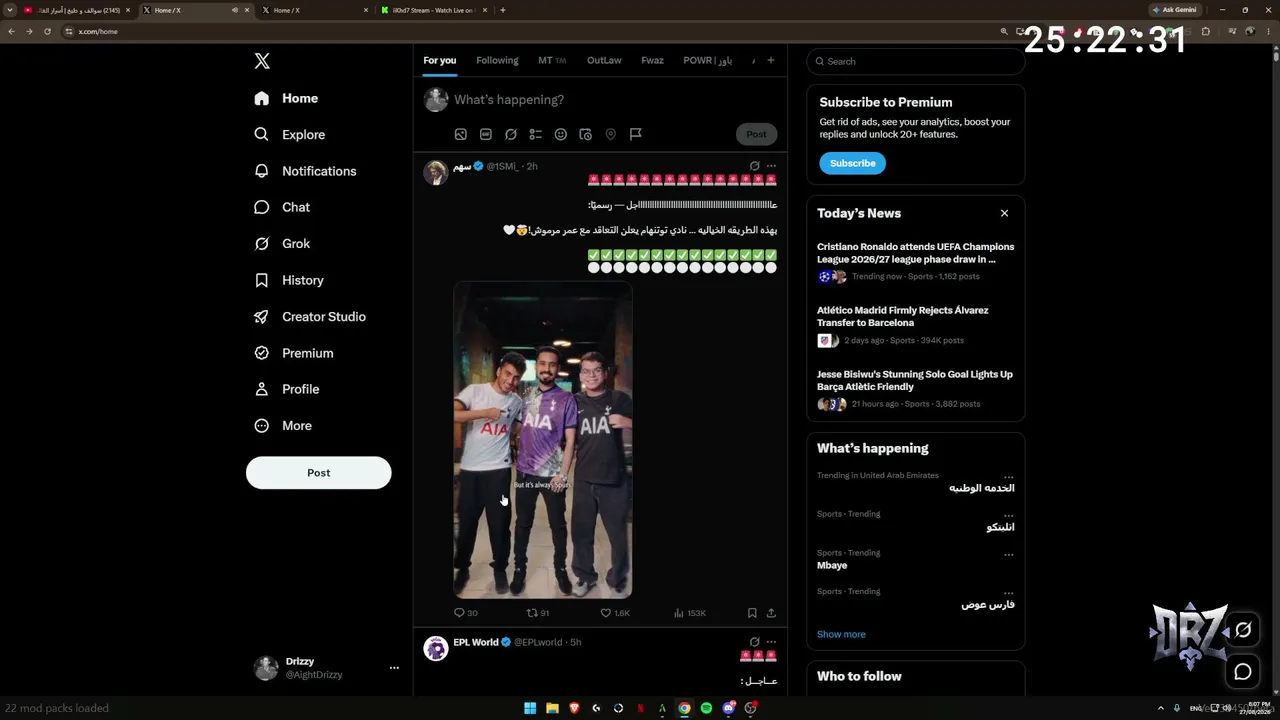Open options for اتلتيكو trend

point(1008,514)
